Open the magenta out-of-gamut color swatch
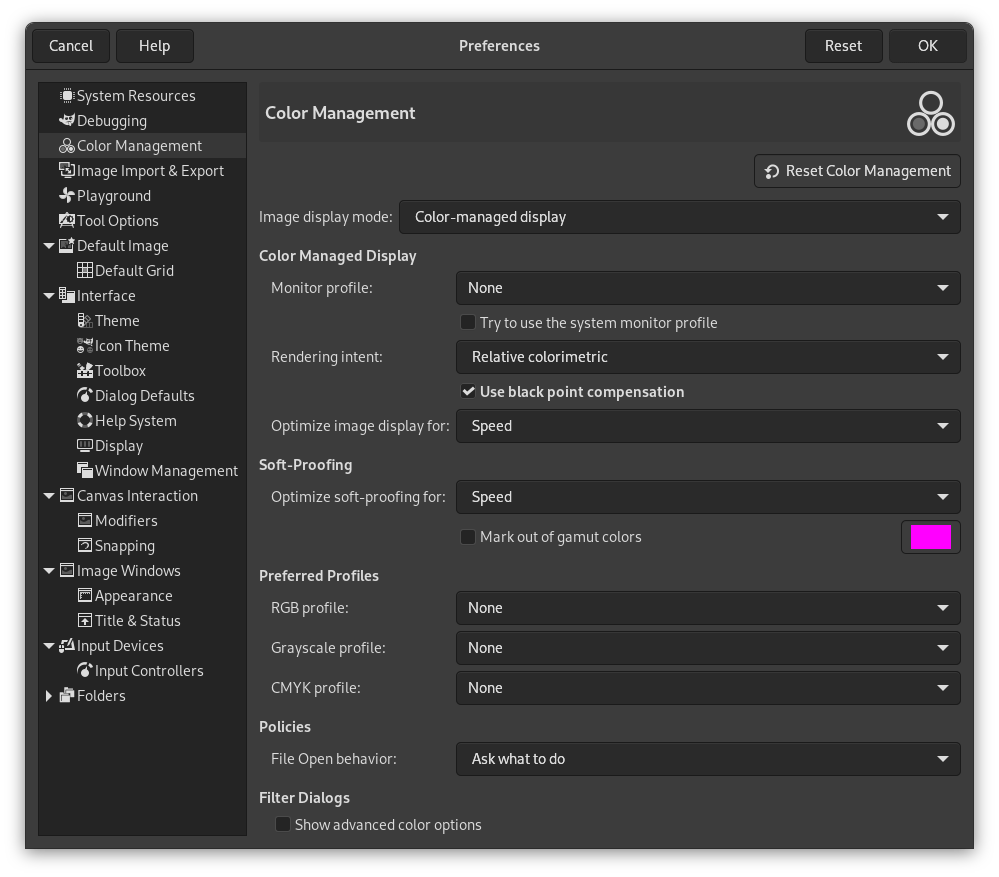The image size is (999, 877). click(931, 537)
